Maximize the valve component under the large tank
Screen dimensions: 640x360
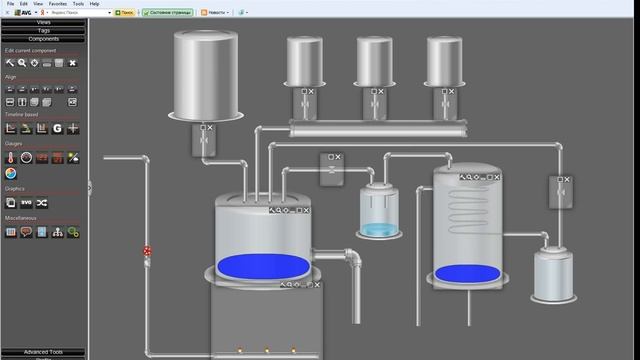(203, 128)
